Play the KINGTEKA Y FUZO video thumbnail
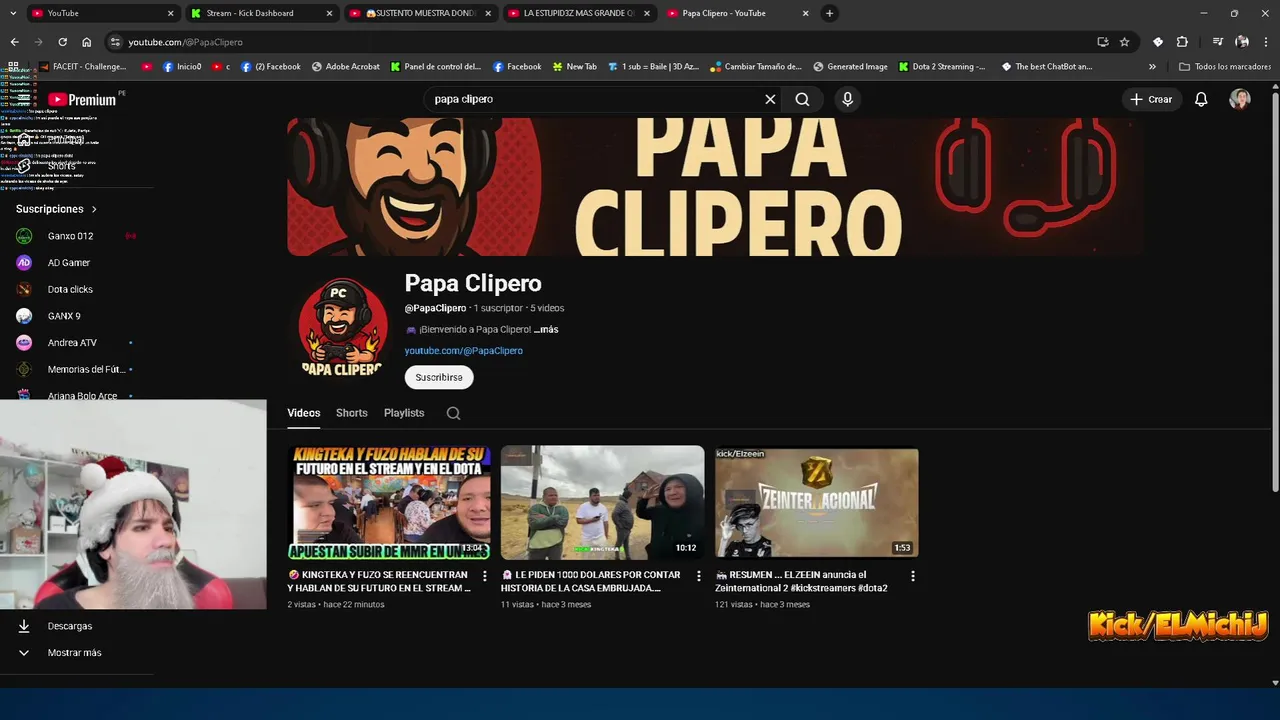The height and width of the screenshot is (720, 1280). tap(389, 502)
